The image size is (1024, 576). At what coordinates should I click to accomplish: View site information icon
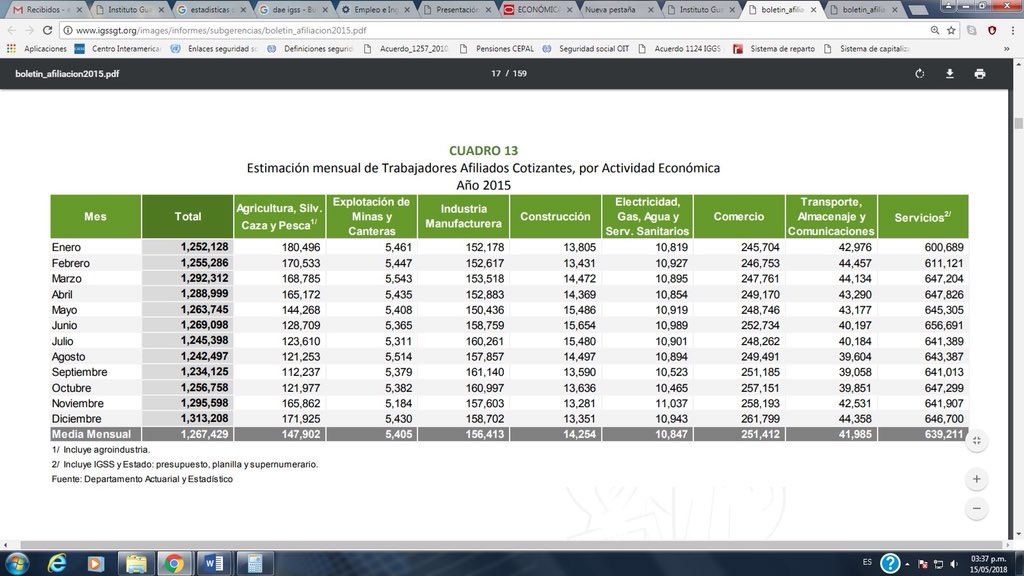pyautogui.click(x=67, y=30)
